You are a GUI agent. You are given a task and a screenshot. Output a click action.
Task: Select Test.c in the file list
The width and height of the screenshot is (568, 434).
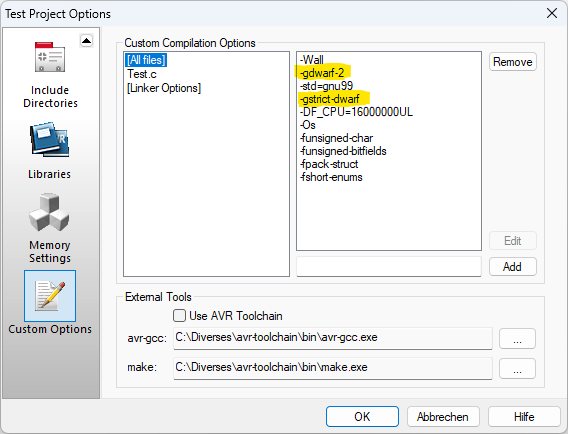point(142,74)
